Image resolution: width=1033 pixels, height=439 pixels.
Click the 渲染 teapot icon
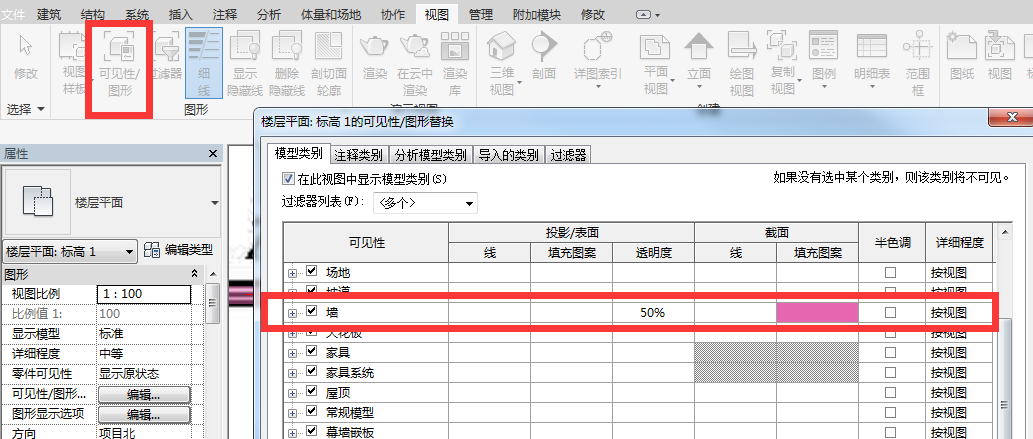[x=374, y=45]
